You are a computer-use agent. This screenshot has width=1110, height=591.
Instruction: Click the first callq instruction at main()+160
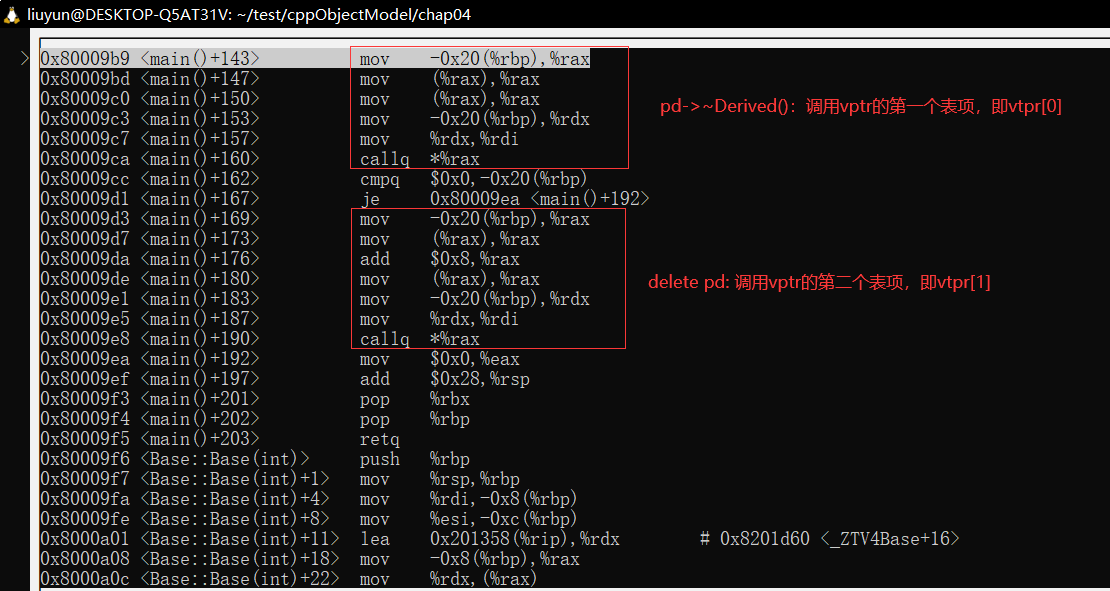(419, 159)
